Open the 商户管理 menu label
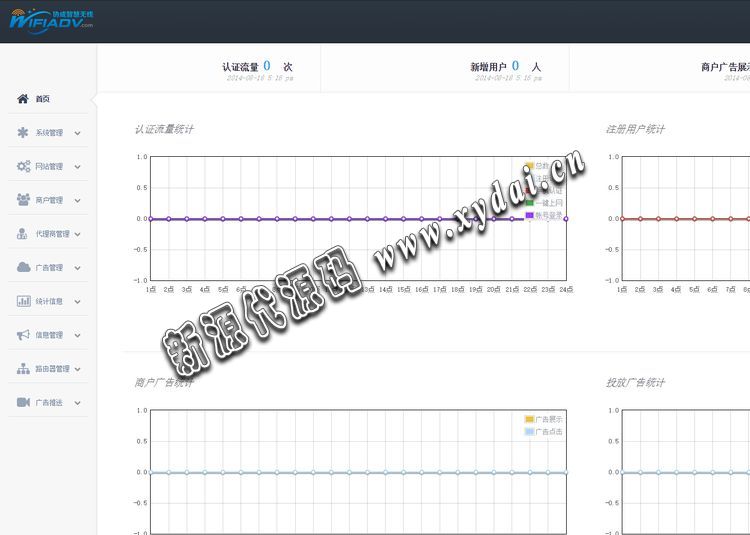 [49, 200]
